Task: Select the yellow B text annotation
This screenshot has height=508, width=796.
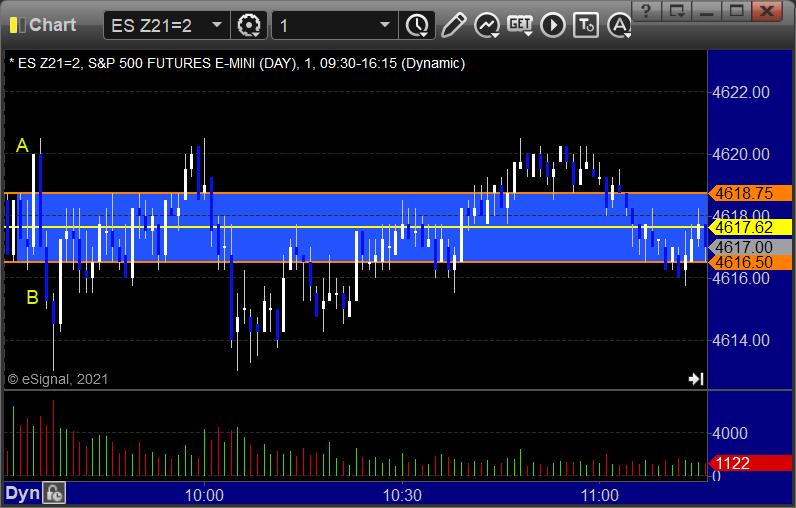Action: click(32, 297)
